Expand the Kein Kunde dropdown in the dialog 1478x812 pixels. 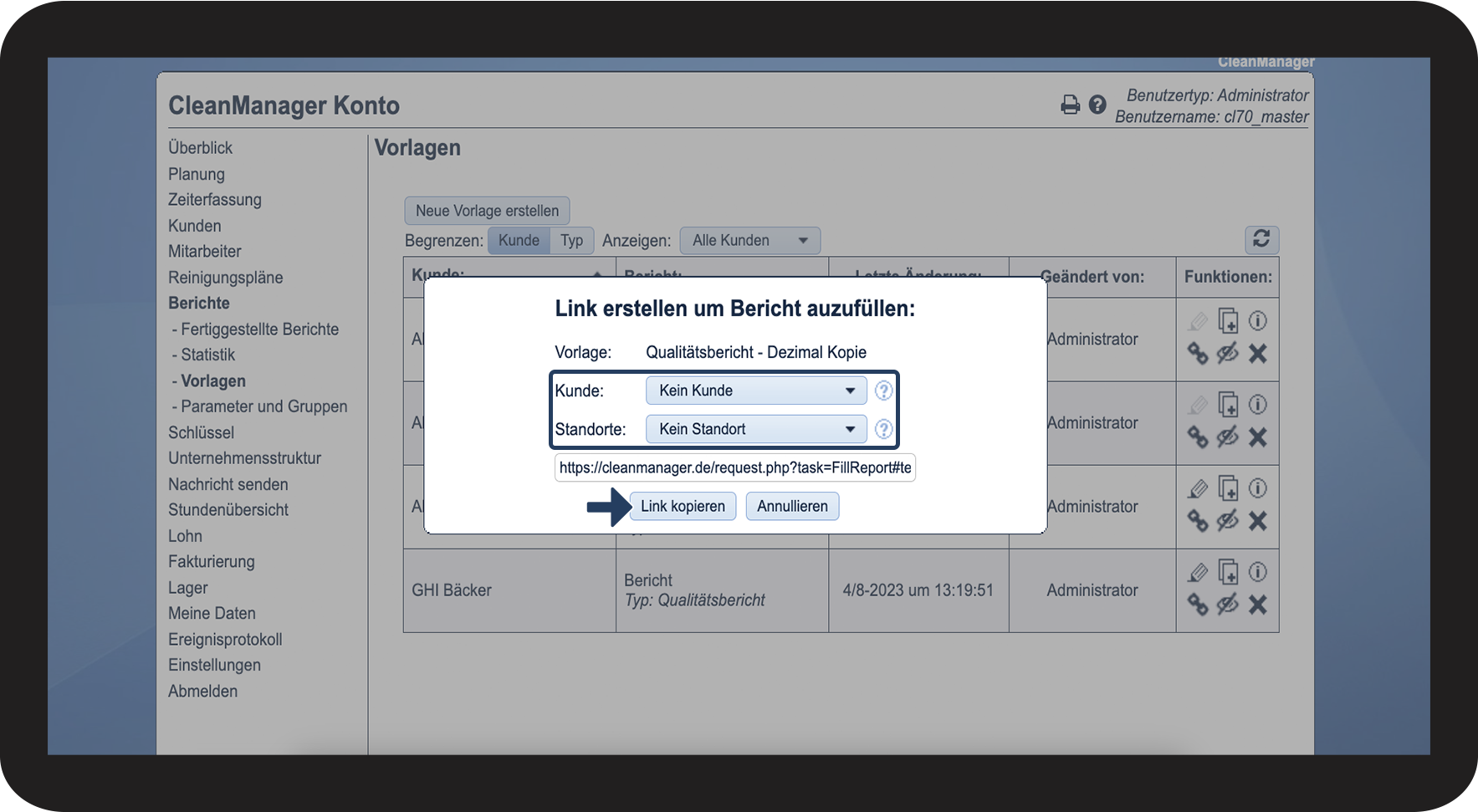tap(756, 391)
